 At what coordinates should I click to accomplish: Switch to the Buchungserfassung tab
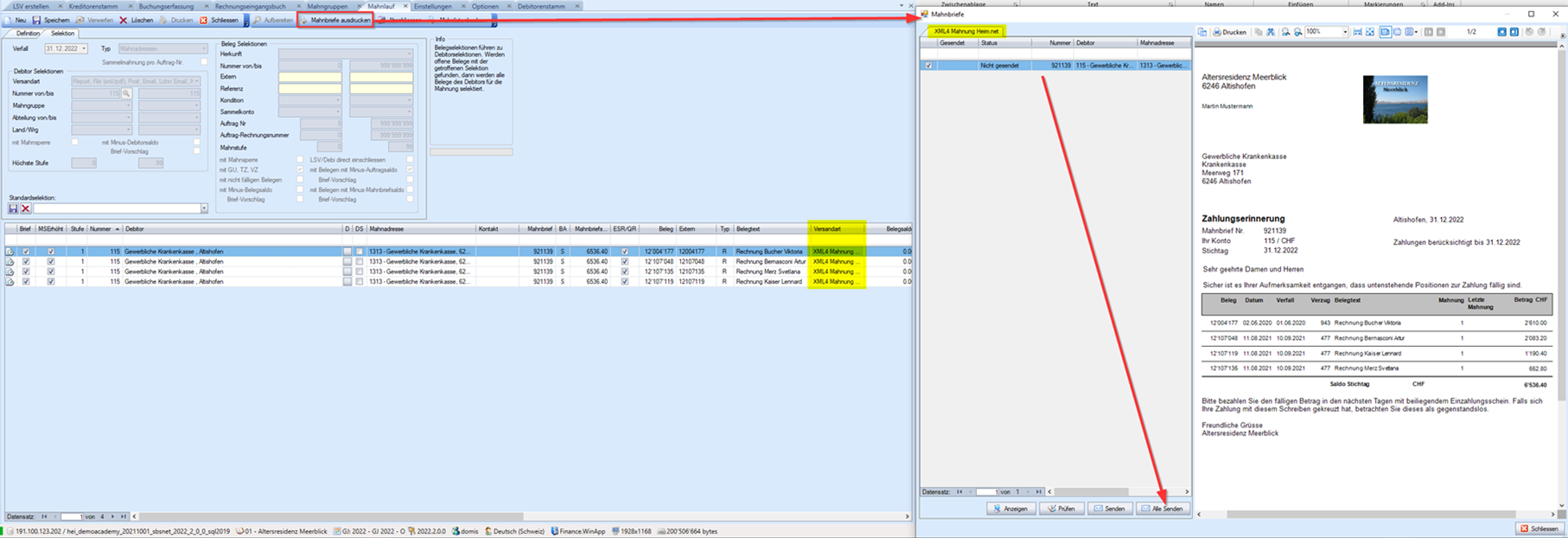(166, 6)
